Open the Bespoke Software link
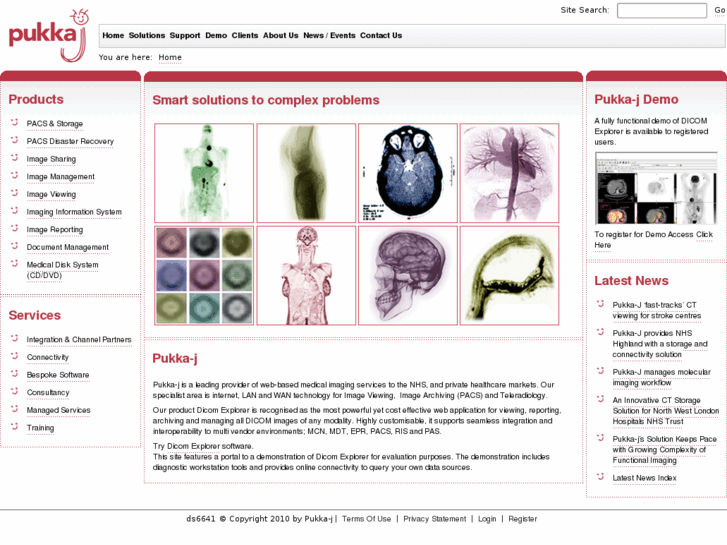This screenshot has width=727, height=545. (x=58, y=375)
